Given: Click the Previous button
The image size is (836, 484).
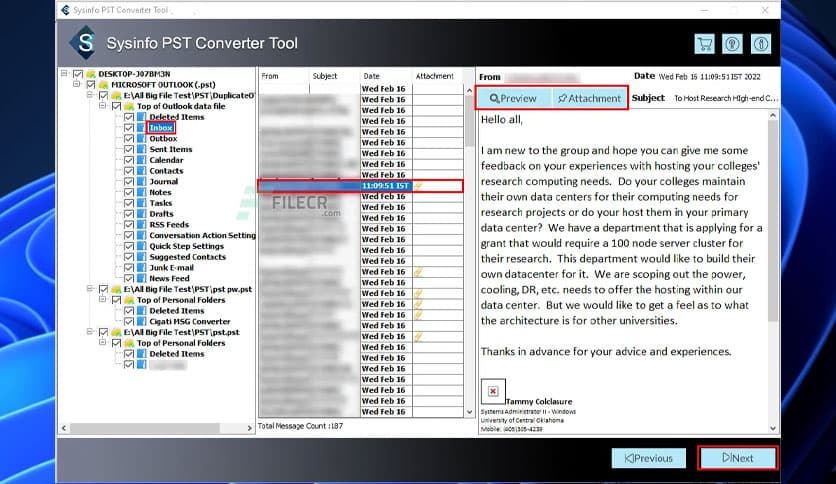Looking at the screenshot, I should pyautogui.click(x=648, y=458).
